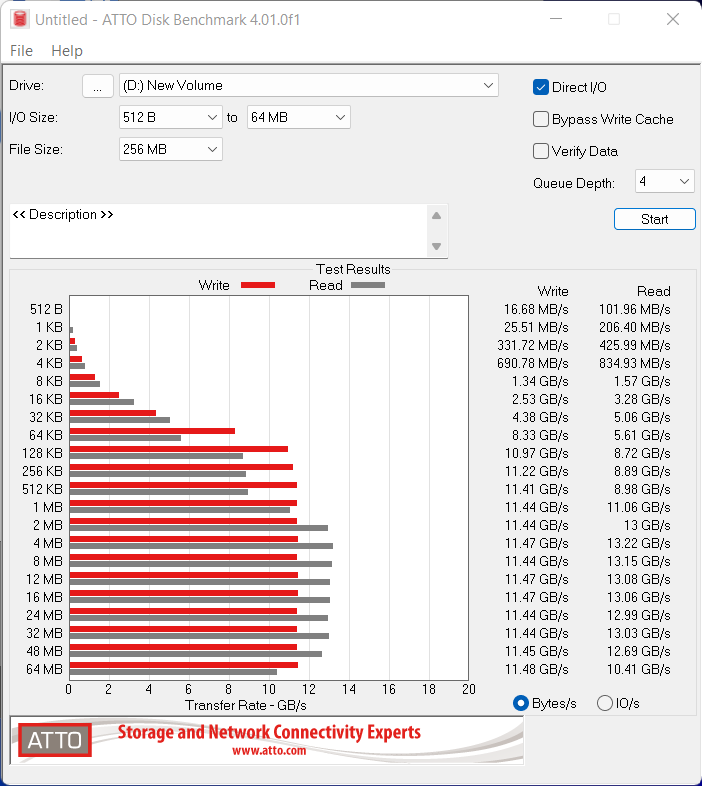Click the gray Read legend swatch

tap(367, 285)
